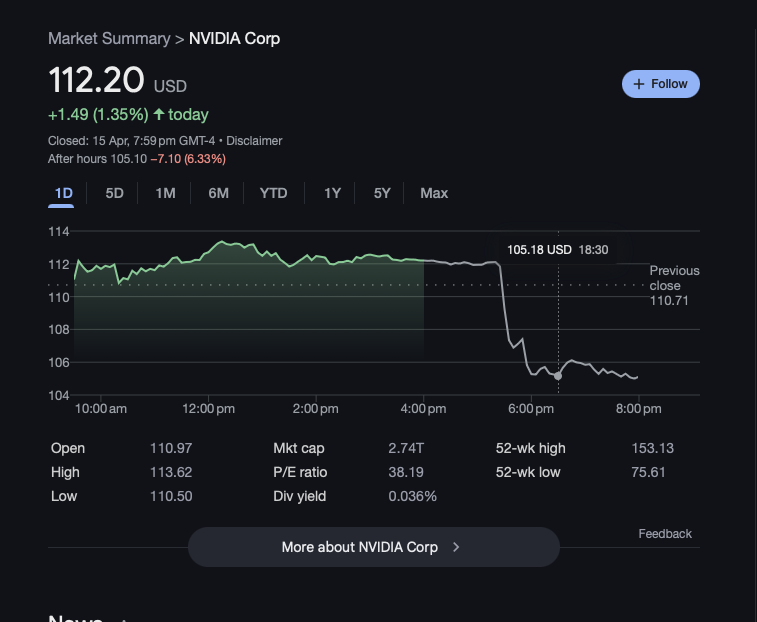
Task: Select the Max chart range tab
Action: click(x=434, y=193)
